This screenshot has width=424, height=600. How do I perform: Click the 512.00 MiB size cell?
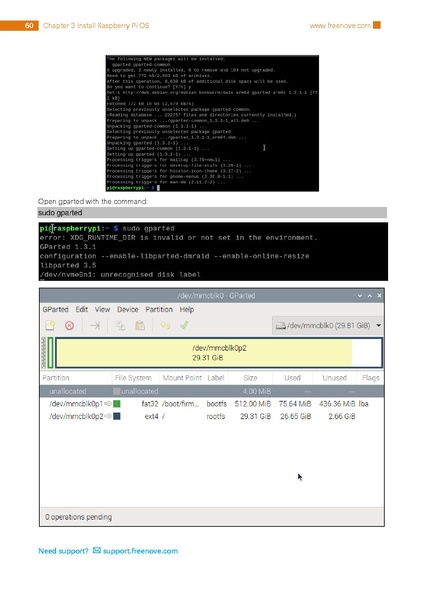pos(253,404)
